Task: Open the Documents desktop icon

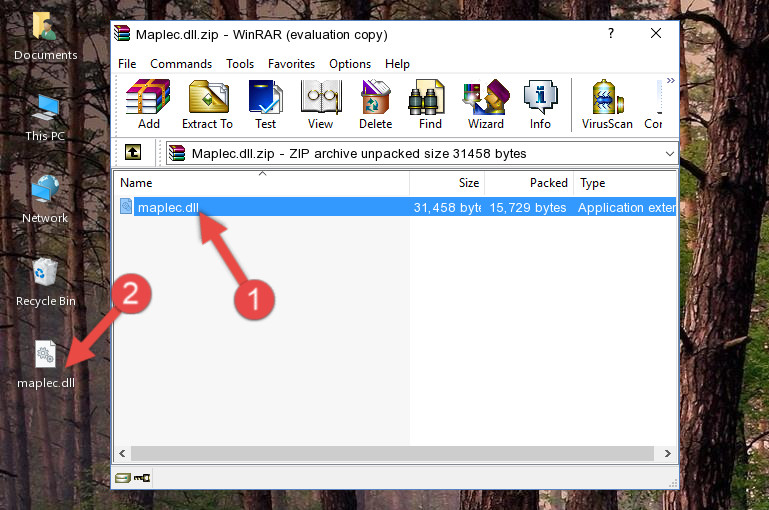Action: [x=46, y=36]
